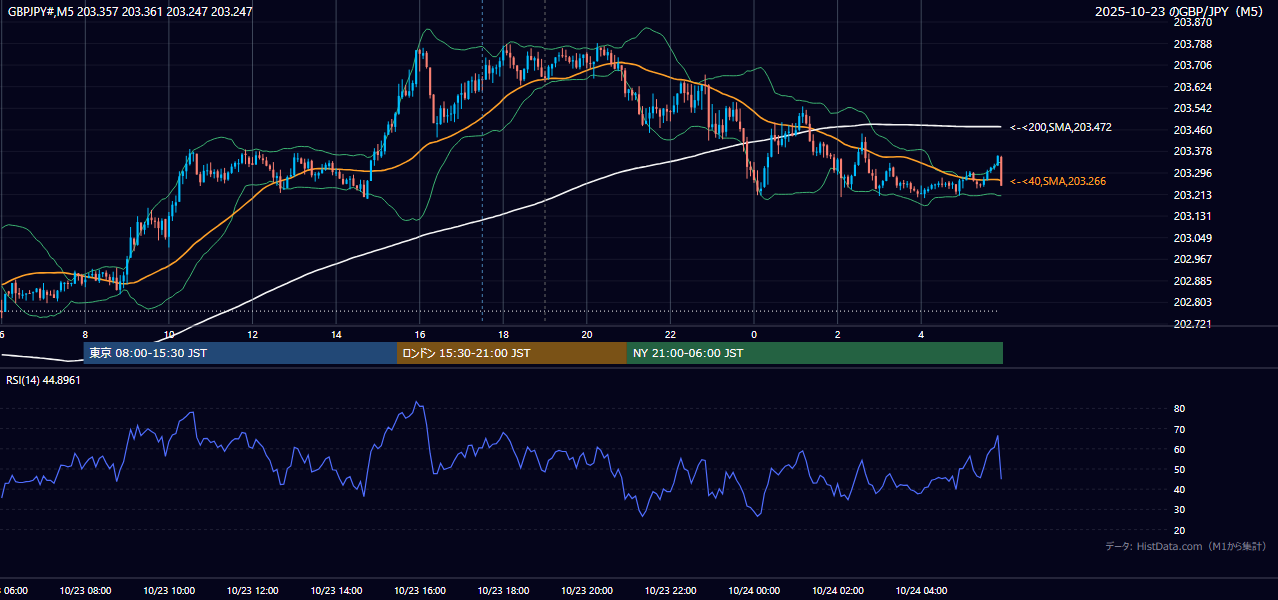Click hour tick 18 under the price chart

(503, 334)
